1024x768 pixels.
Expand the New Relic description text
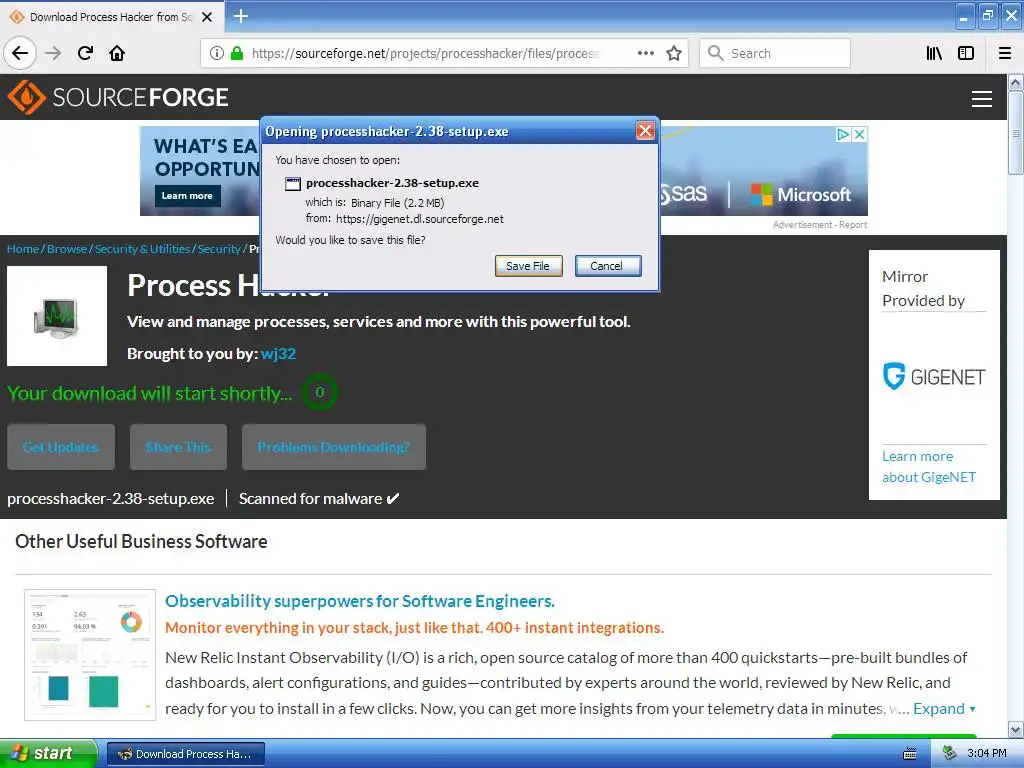[944, 709]
